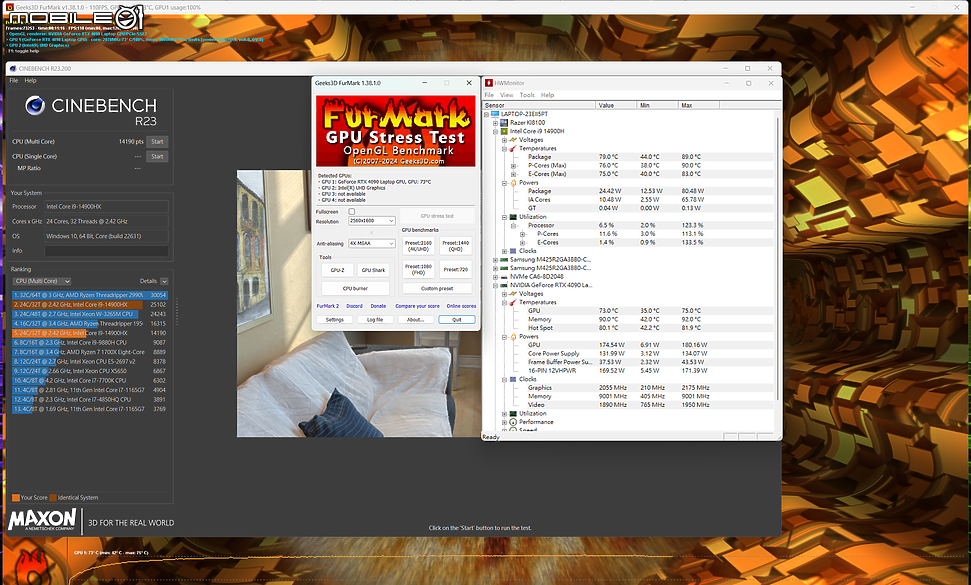This screenshot has height=585, width=971.
Task: Click the Razer KI8100 motherboard icon
Action: pos(503,123)
